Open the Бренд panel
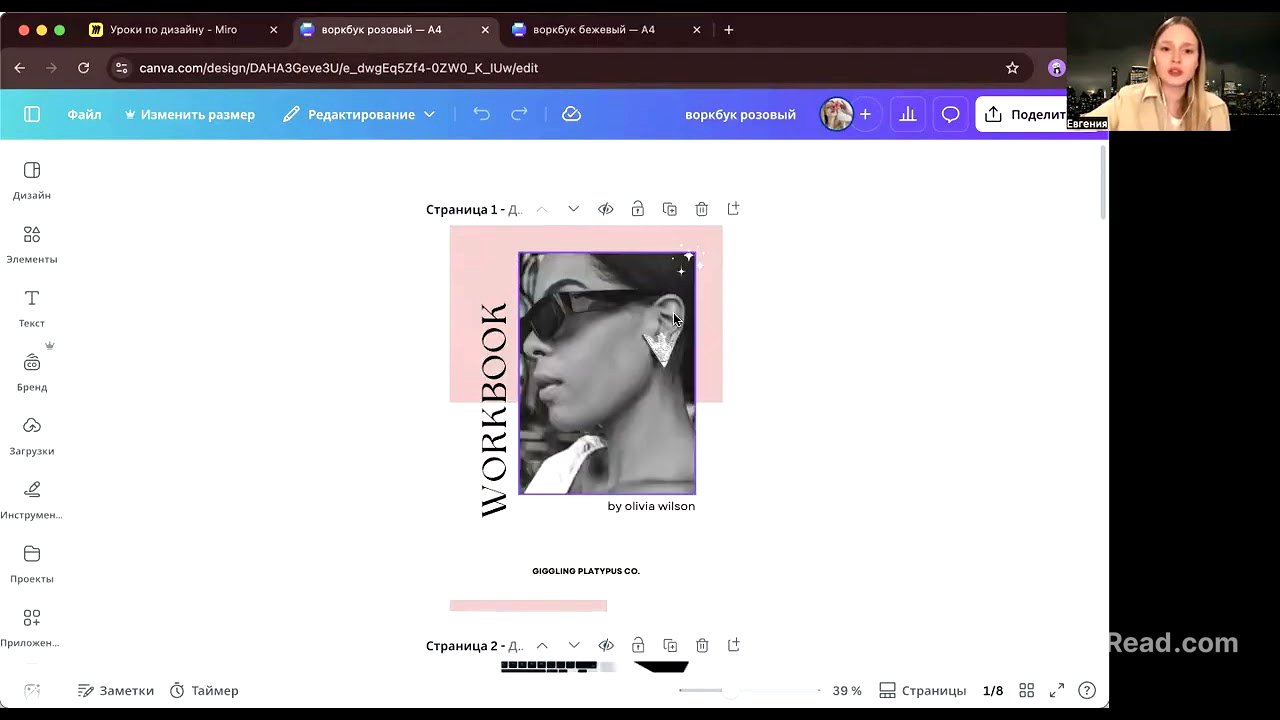This screenshot has height=720, width=1280. tap(32, 373)
